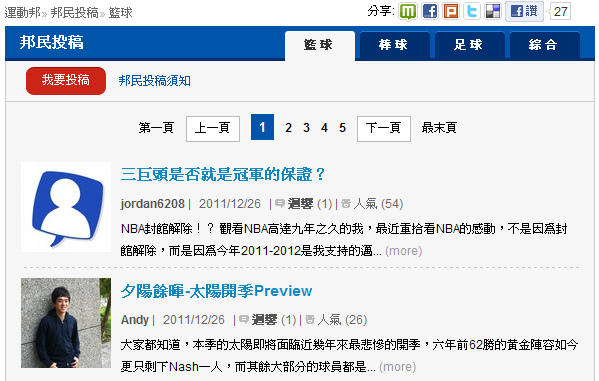Jump to 最末頁 last page

point(439,128)
